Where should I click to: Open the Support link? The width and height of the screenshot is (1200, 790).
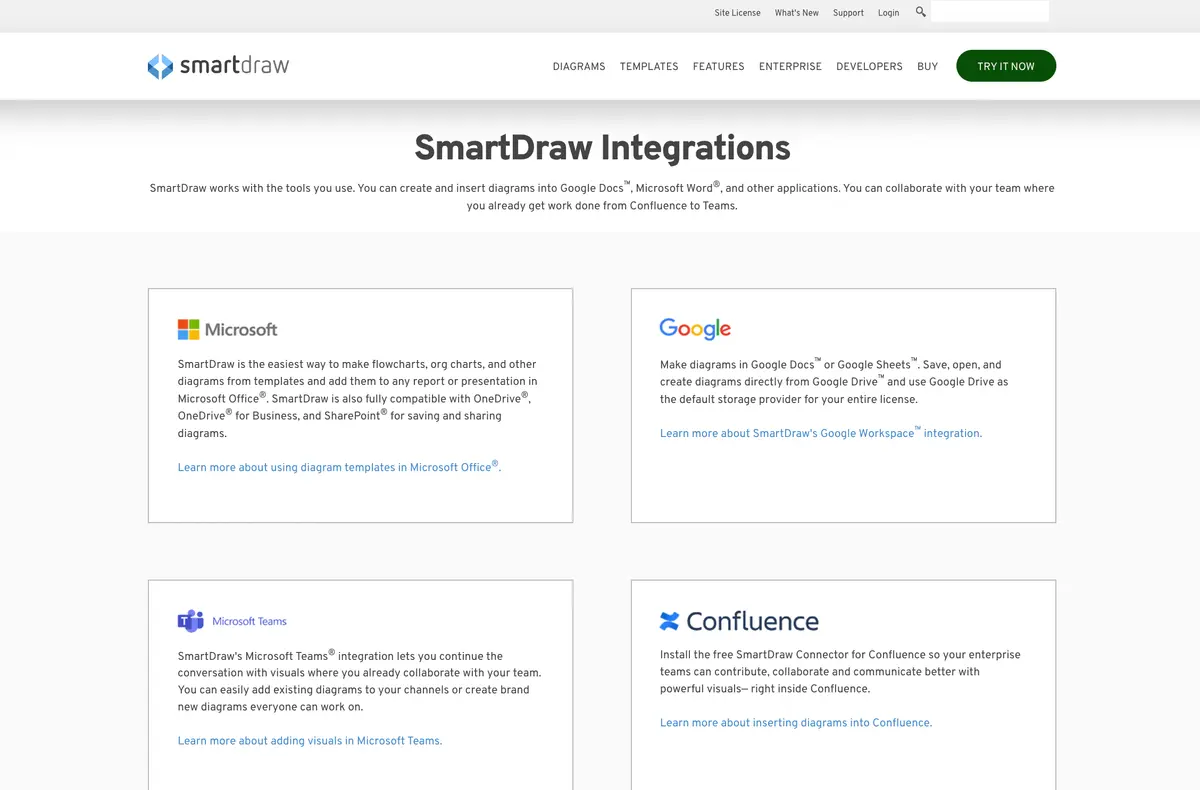tap(848, 13)
